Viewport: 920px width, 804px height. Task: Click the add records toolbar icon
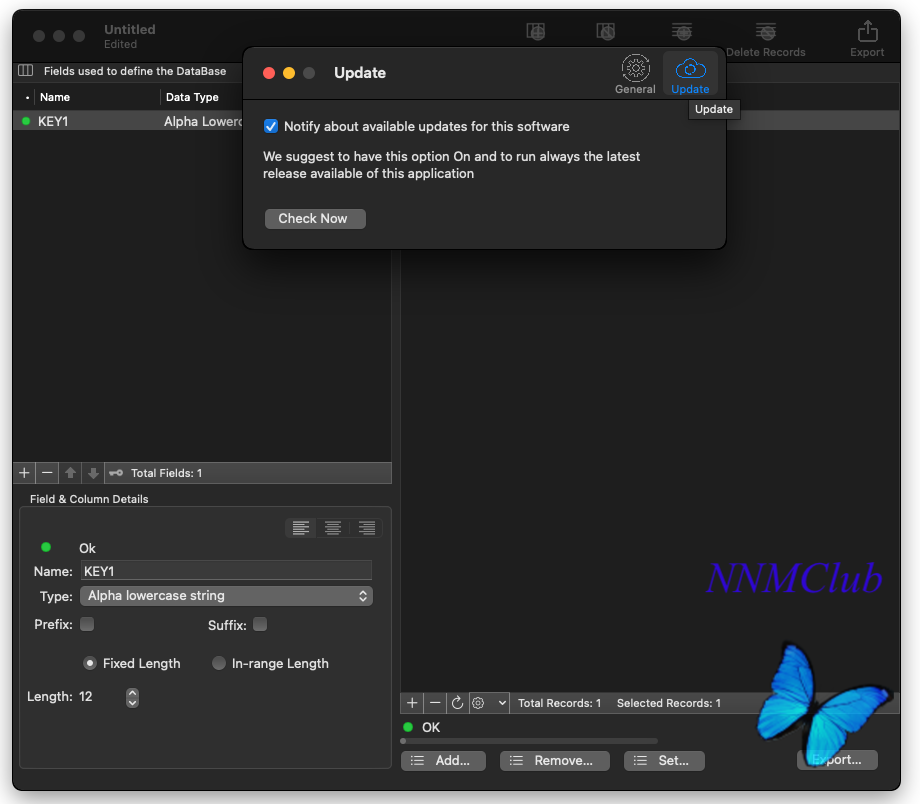point(682,31)
